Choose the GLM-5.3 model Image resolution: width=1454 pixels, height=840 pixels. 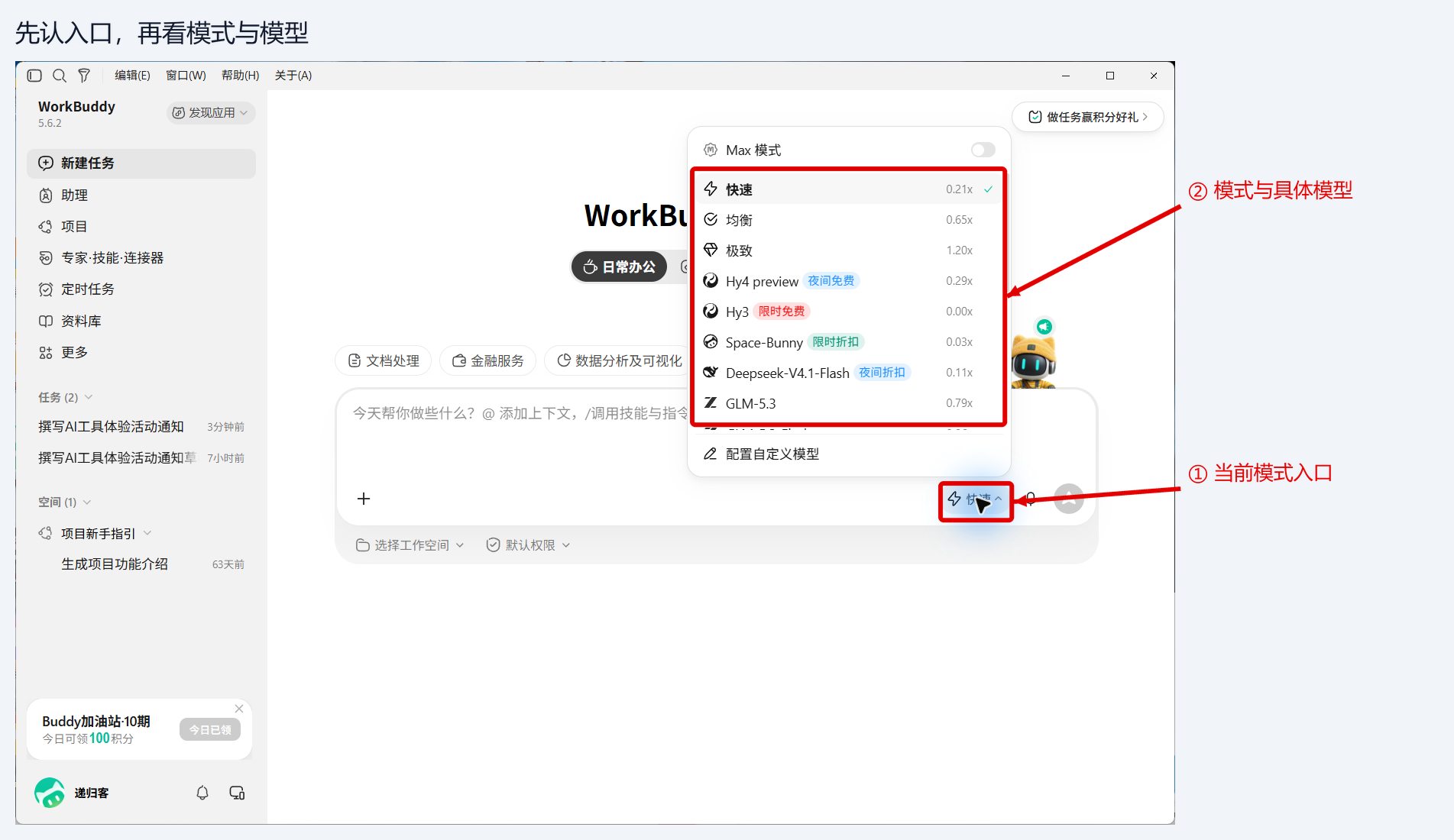pos(848,403)
